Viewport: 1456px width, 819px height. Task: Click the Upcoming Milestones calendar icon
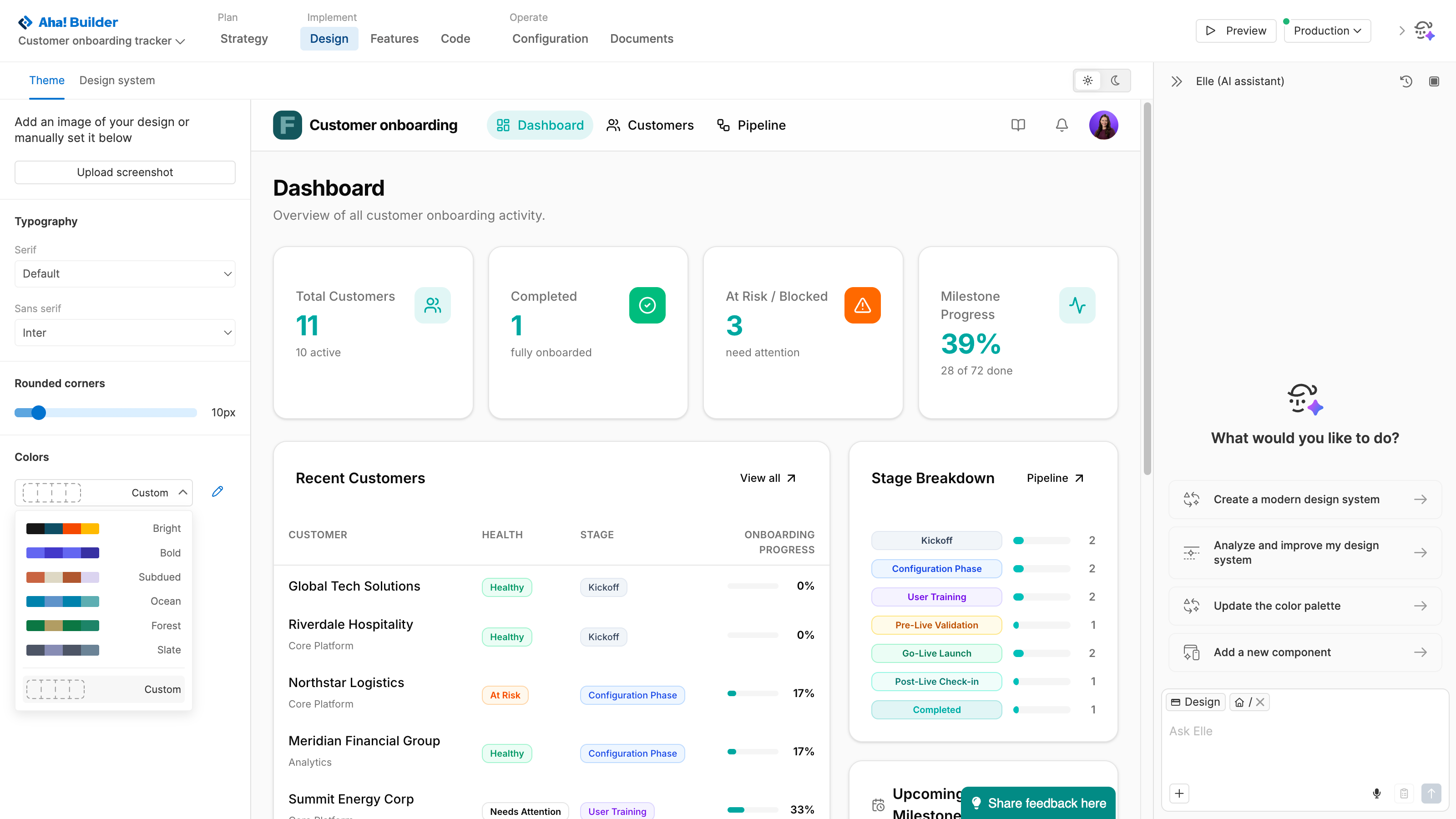click(x=878, y=805)
